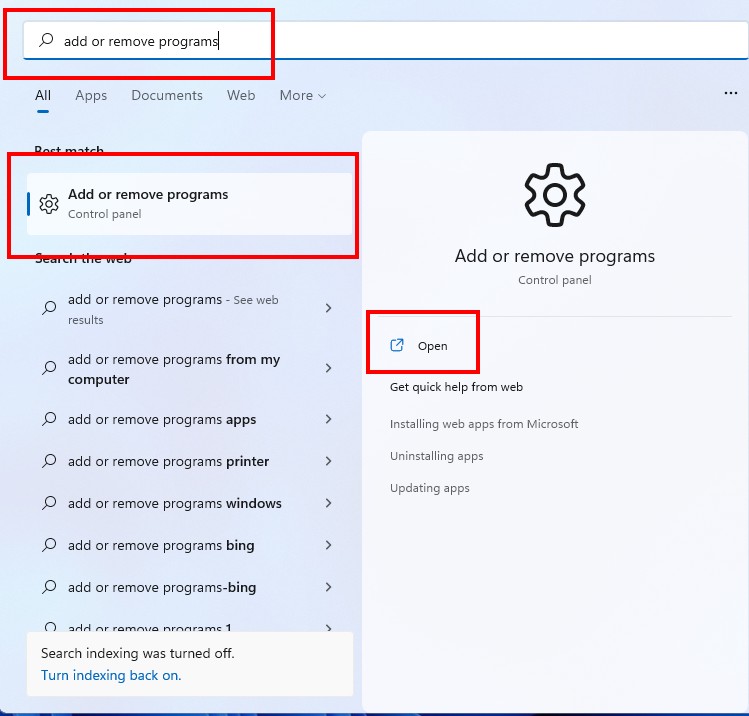Open the Uninstalling apps help link
Image resolution: width=749 pixels, height=716 pixels.
[x=437, y=456]
